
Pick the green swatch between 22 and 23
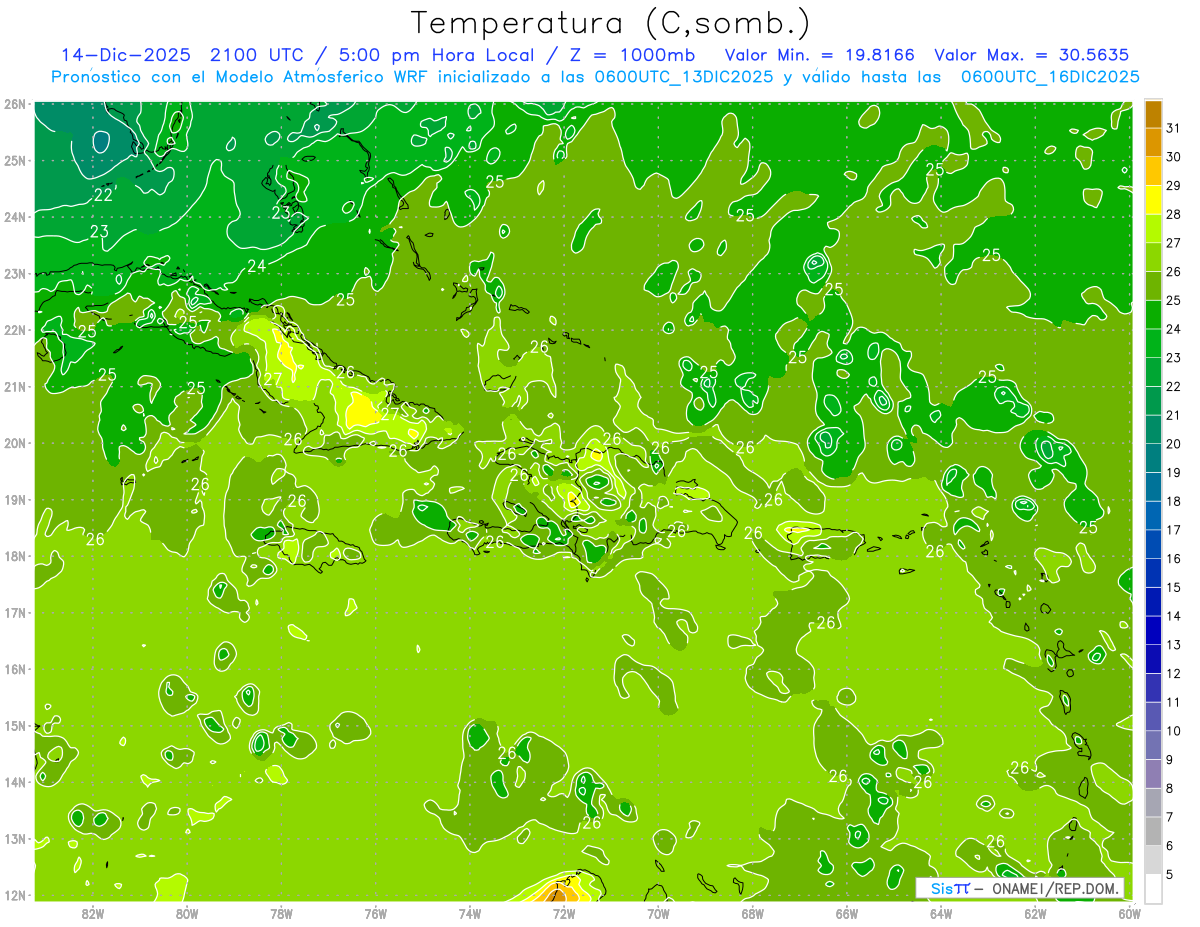pos(1153,373)
